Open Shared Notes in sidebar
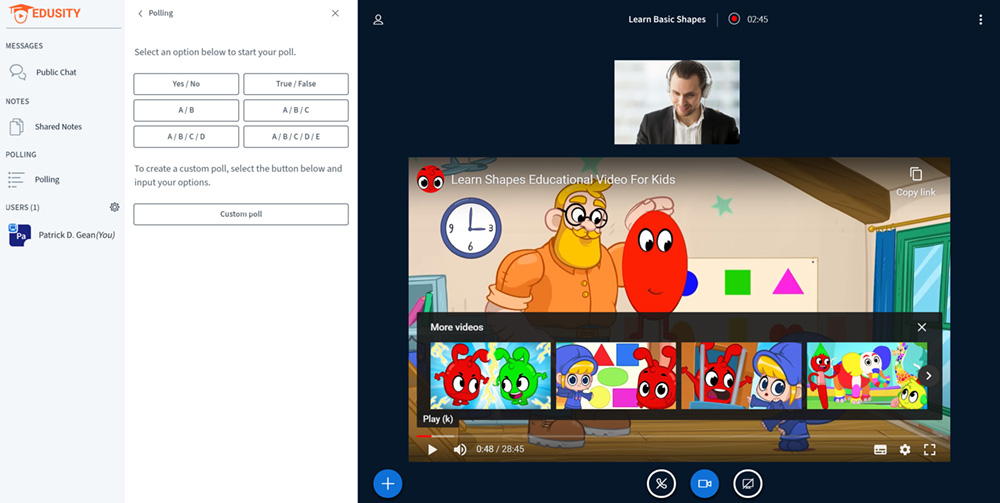1000x503 pixels. (58, 127)
